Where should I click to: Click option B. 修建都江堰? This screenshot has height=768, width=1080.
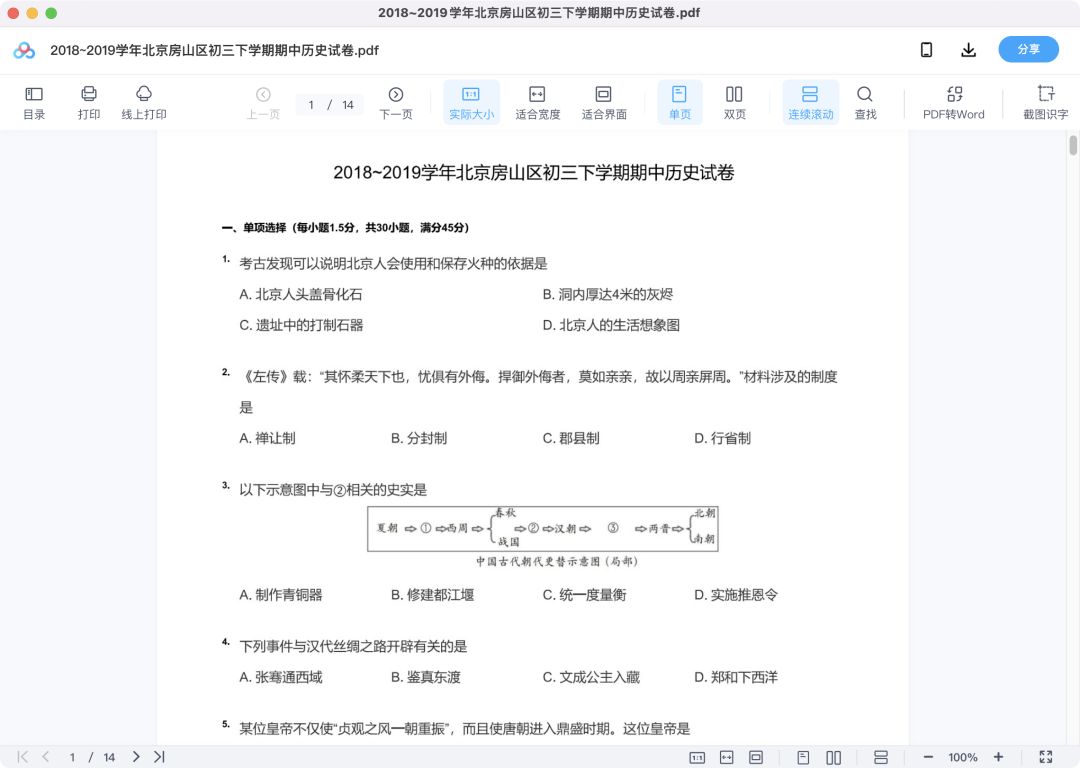click(433, 594)
